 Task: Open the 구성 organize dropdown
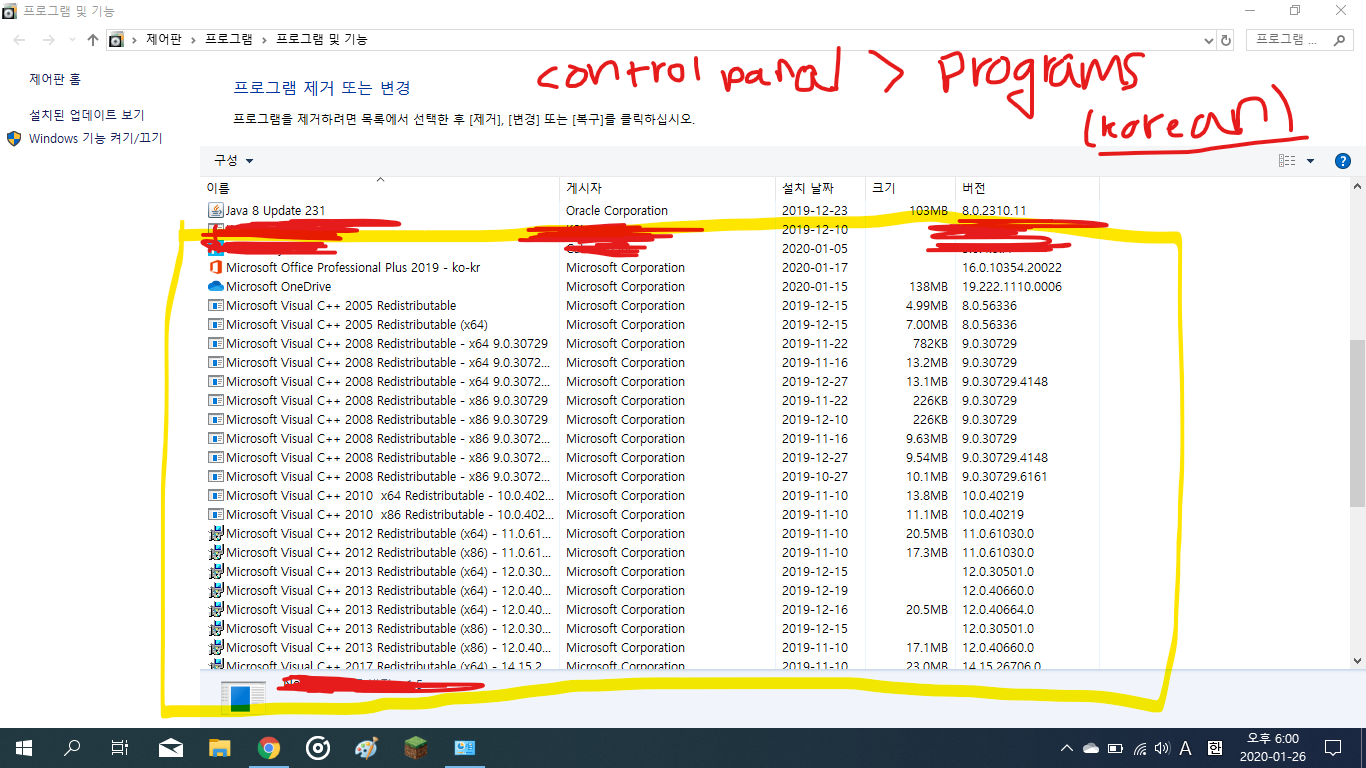coord(233,161)
